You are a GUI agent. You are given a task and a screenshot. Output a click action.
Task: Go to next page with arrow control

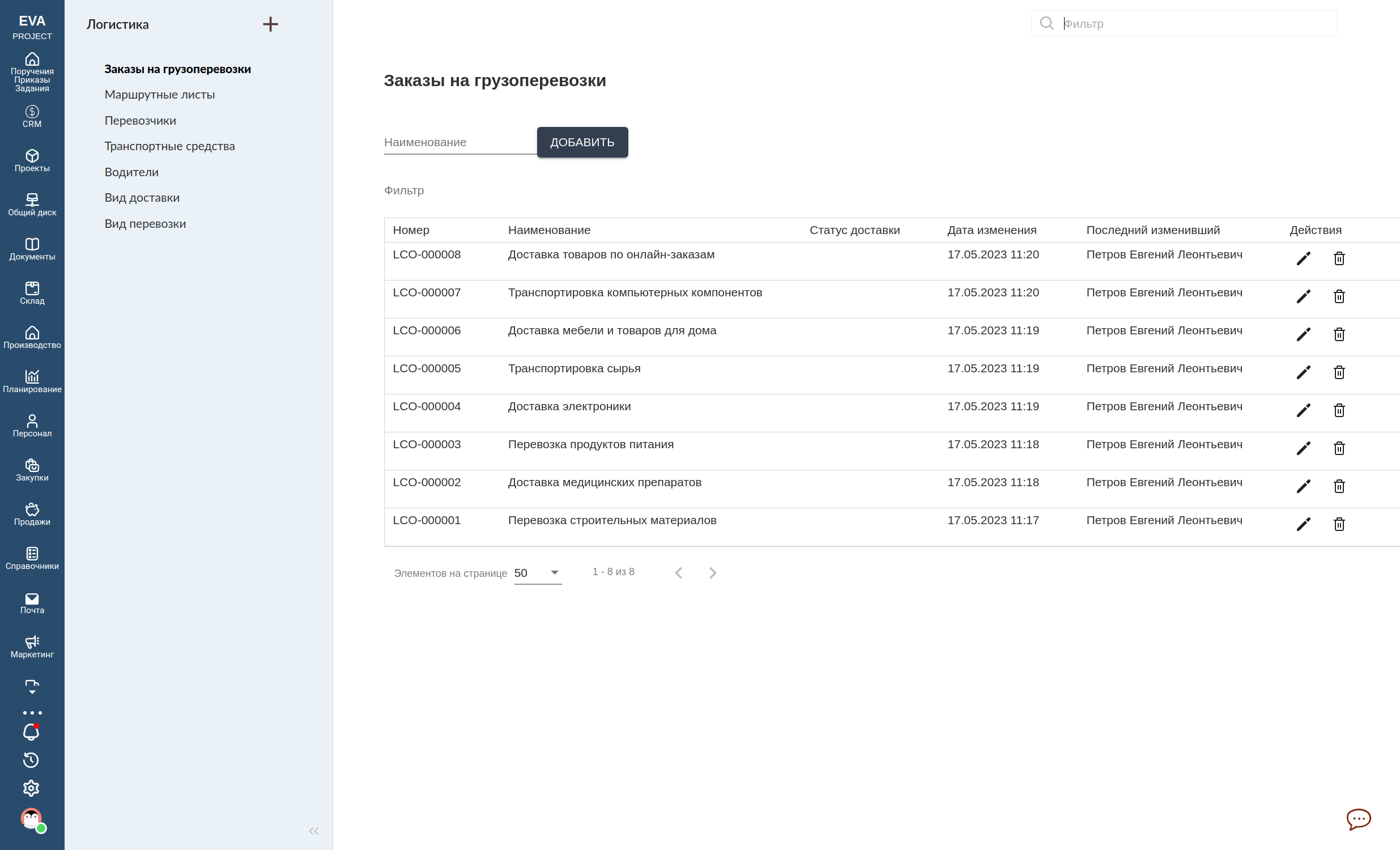click(x=713, y=573)
